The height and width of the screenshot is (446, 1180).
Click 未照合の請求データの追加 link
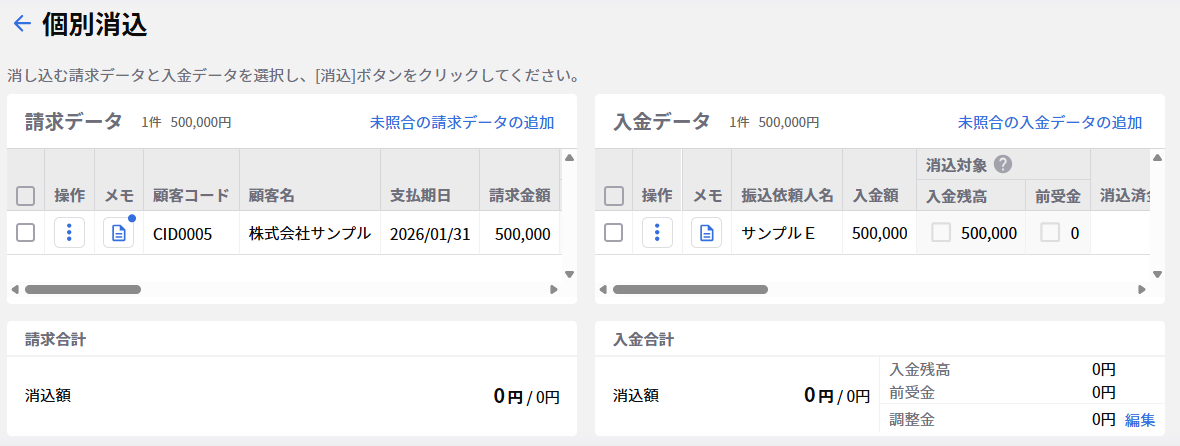pyautogui.click(x=461, y=123)
